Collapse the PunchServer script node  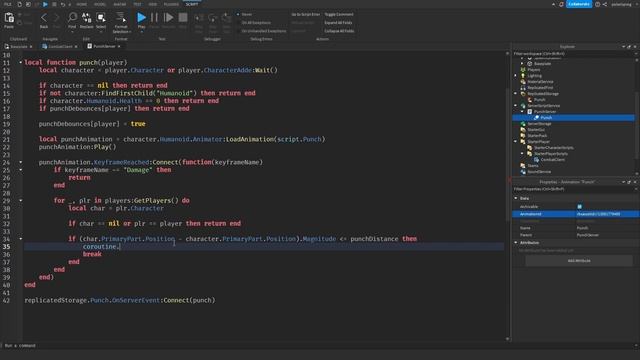coord(522,111)
